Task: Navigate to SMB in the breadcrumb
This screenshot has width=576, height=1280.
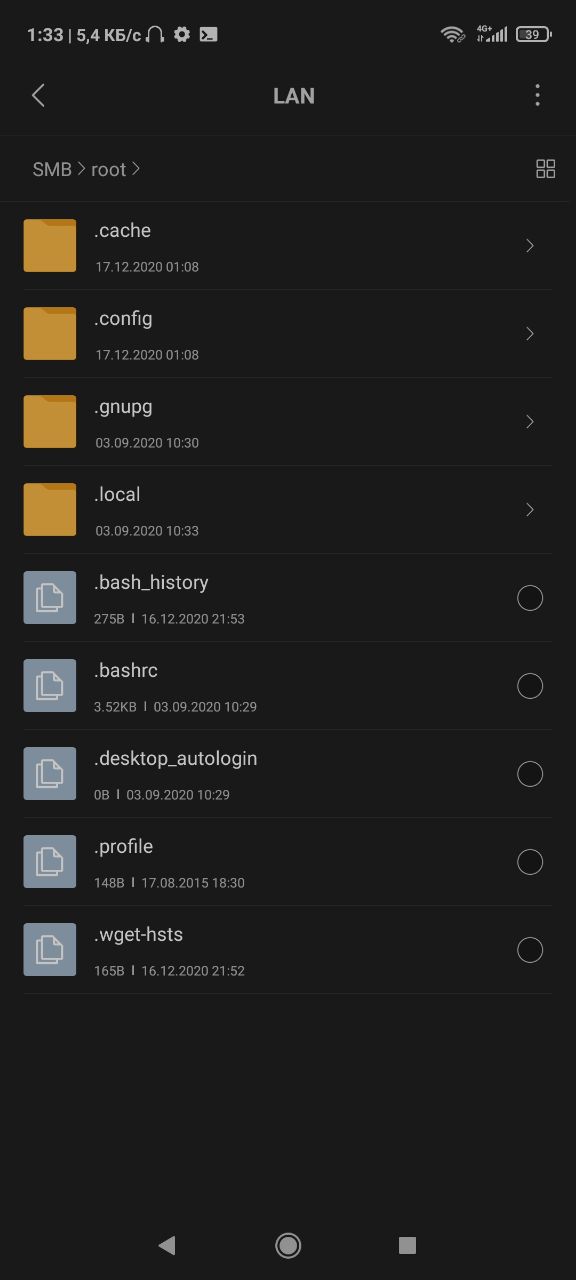Action: pos(52,169)
